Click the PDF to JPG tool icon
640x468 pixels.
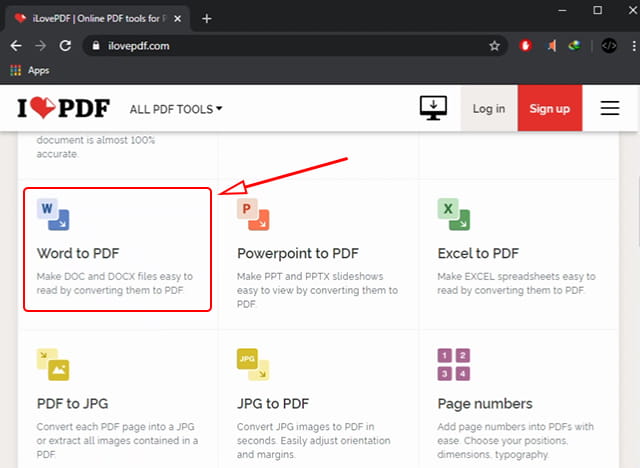[x=53, y=364]
